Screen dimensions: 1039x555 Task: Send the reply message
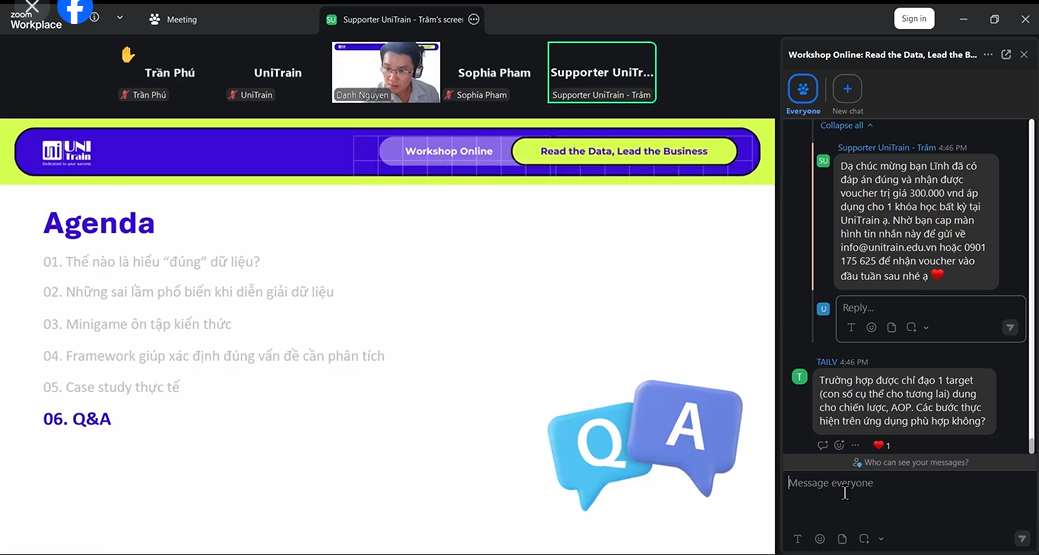tap(1010, 327)
